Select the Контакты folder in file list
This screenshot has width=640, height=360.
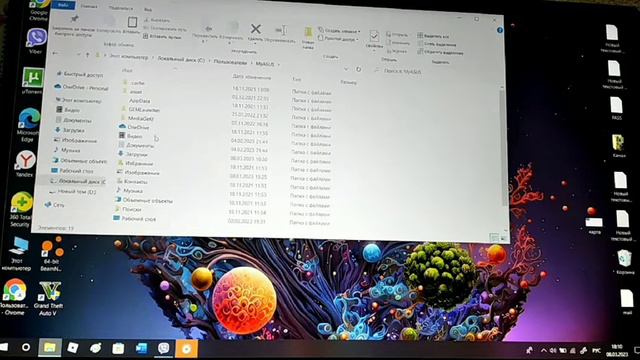tap(133, 182)
